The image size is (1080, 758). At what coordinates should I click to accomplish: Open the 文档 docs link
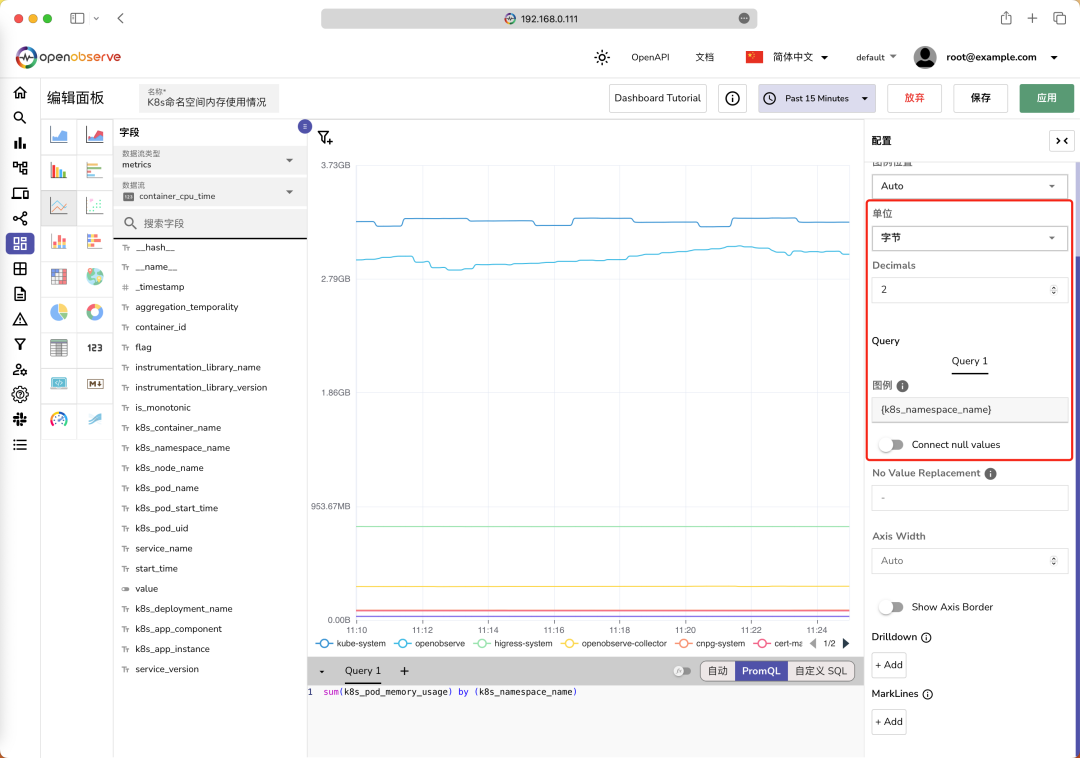705,57
